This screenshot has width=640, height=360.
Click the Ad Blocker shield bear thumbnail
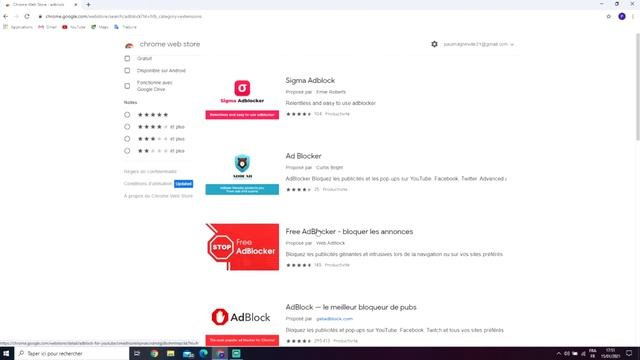coord(242,172)
